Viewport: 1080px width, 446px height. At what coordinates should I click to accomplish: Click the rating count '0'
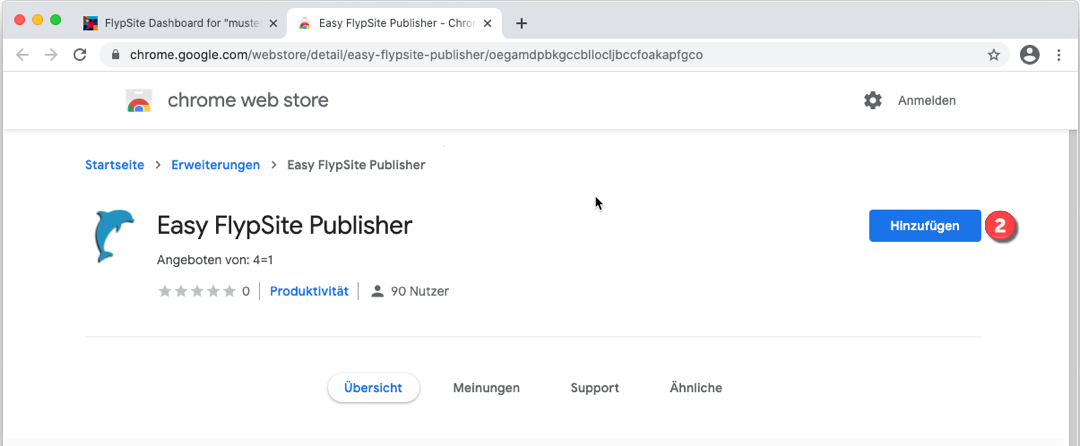click(x=246, y=291)
